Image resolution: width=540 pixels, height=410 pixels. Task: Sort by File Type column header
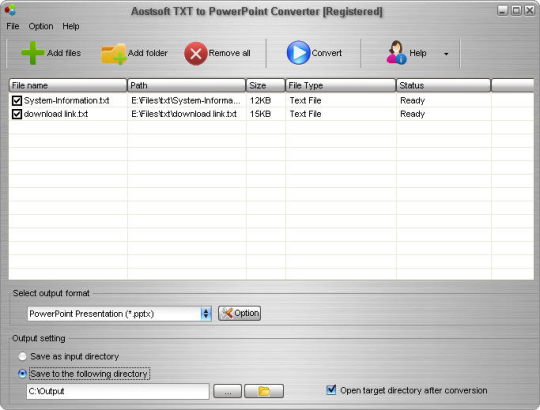[341, 85]
